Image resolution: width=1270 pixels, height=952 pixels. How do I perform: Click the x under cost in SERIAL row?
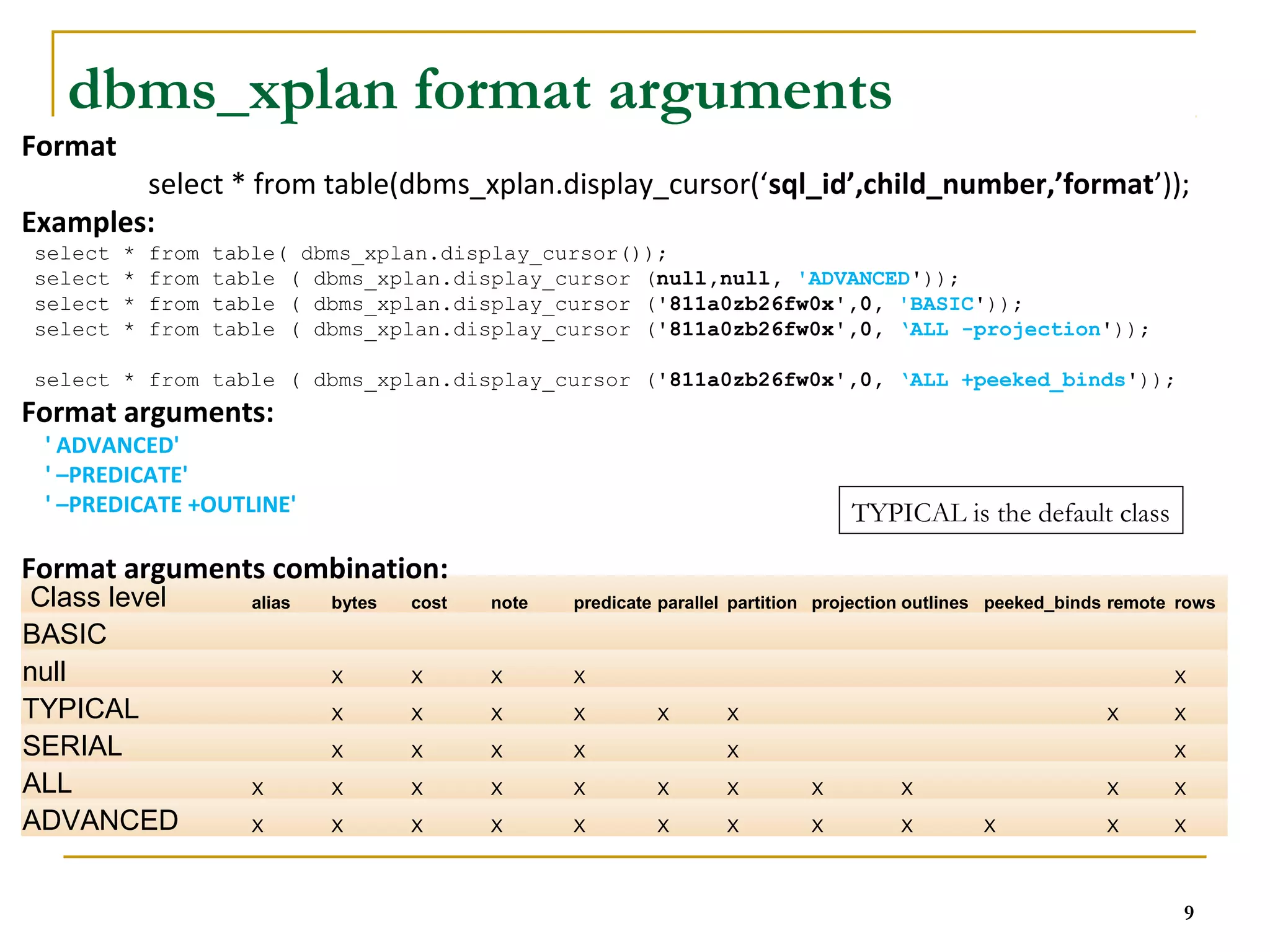click(417, 752)
